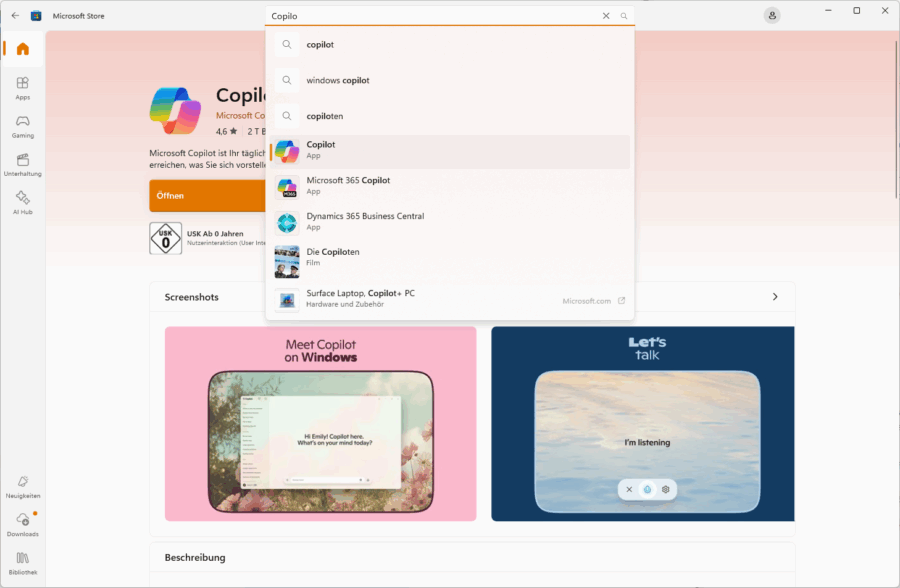
Task: Open the 'Let's talk' screenshot
Action: point(643,424)
